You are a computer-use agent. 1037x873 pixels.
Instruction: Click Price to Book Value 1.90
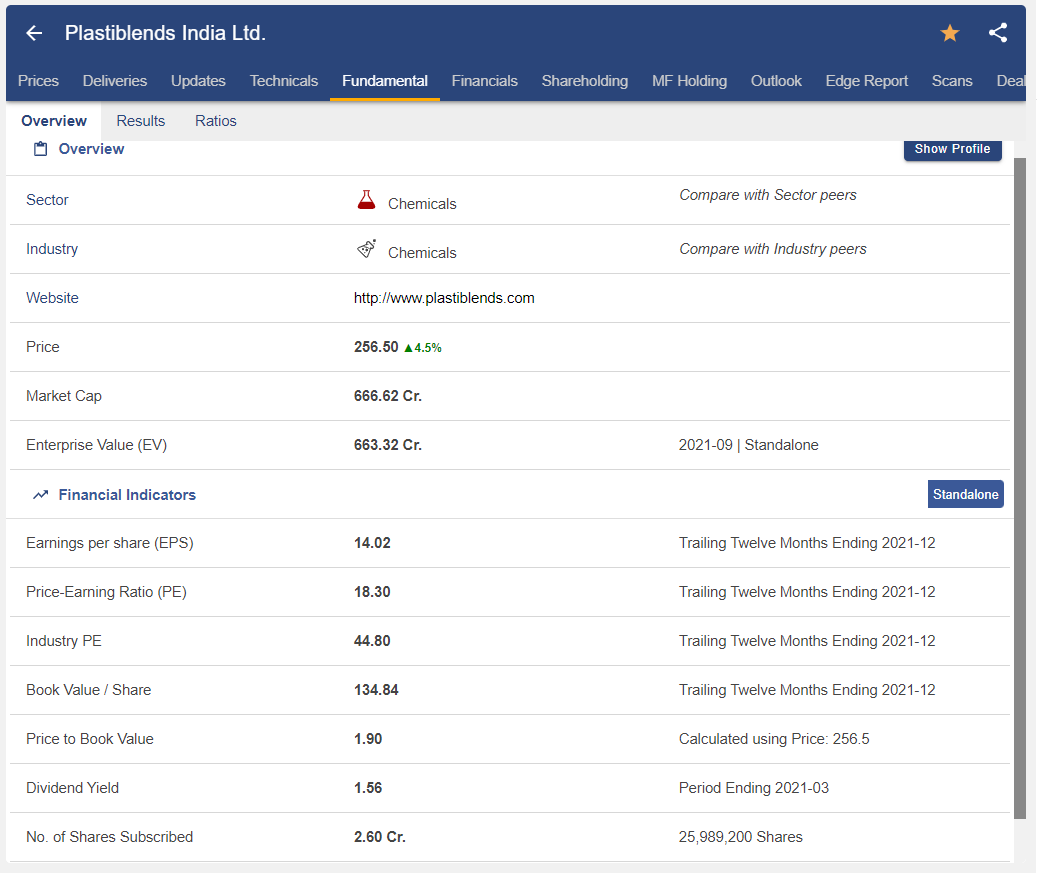click(x=368, y=739)
